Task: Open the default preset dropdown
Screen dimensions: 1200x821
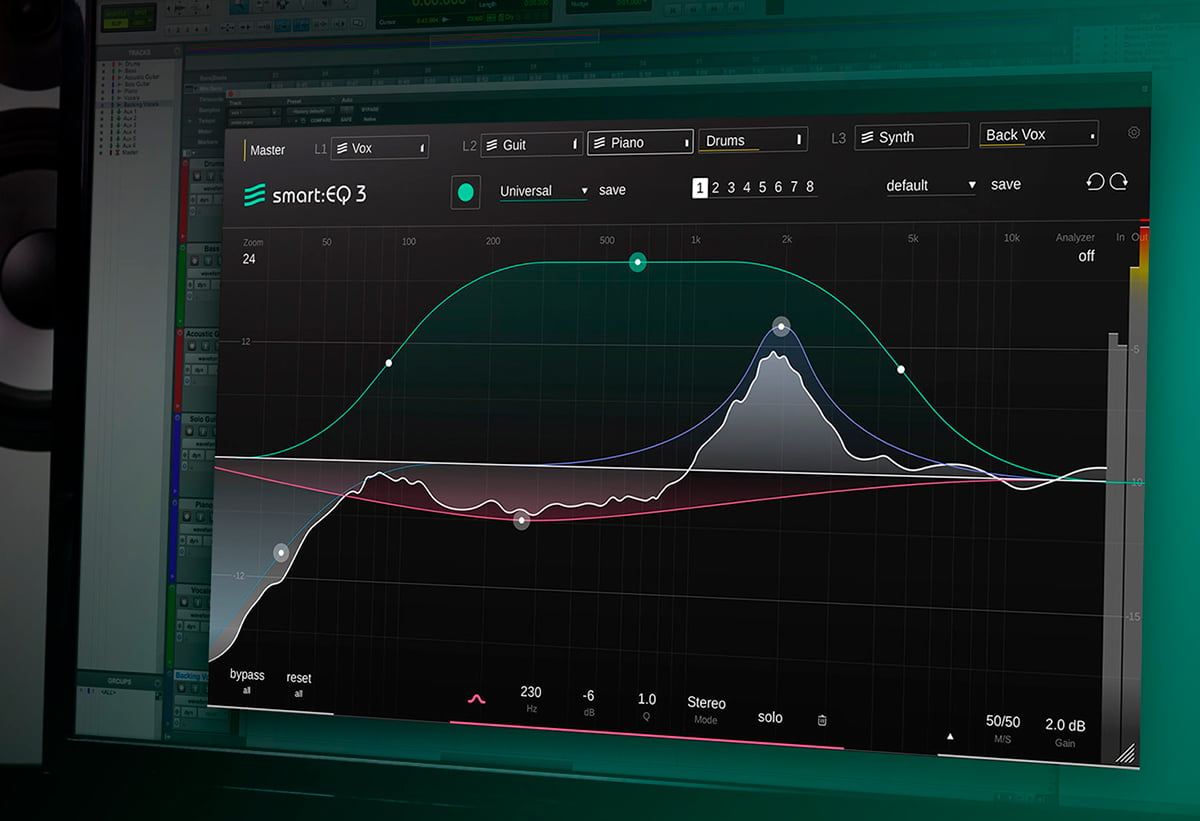Action: (930, 186)
